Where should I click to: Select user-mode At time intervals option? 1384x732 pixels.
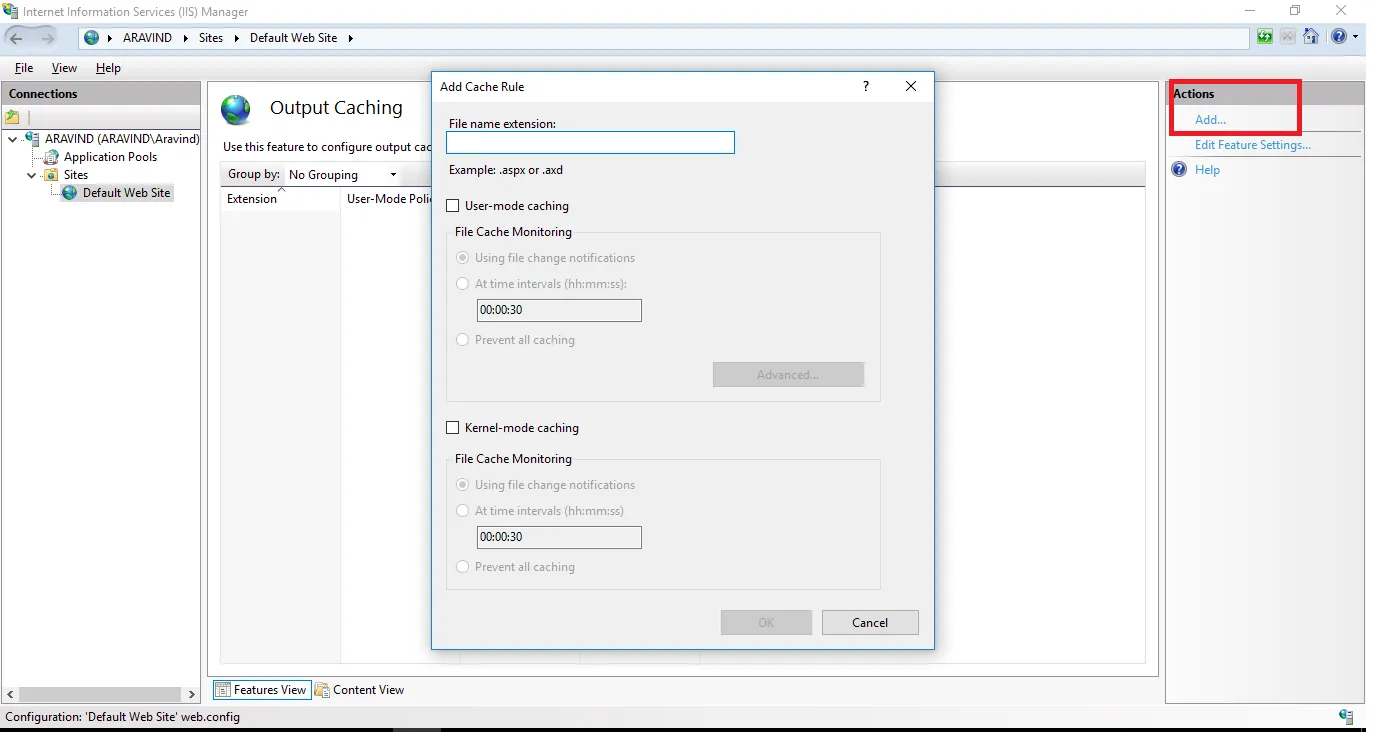click(462, 284)
